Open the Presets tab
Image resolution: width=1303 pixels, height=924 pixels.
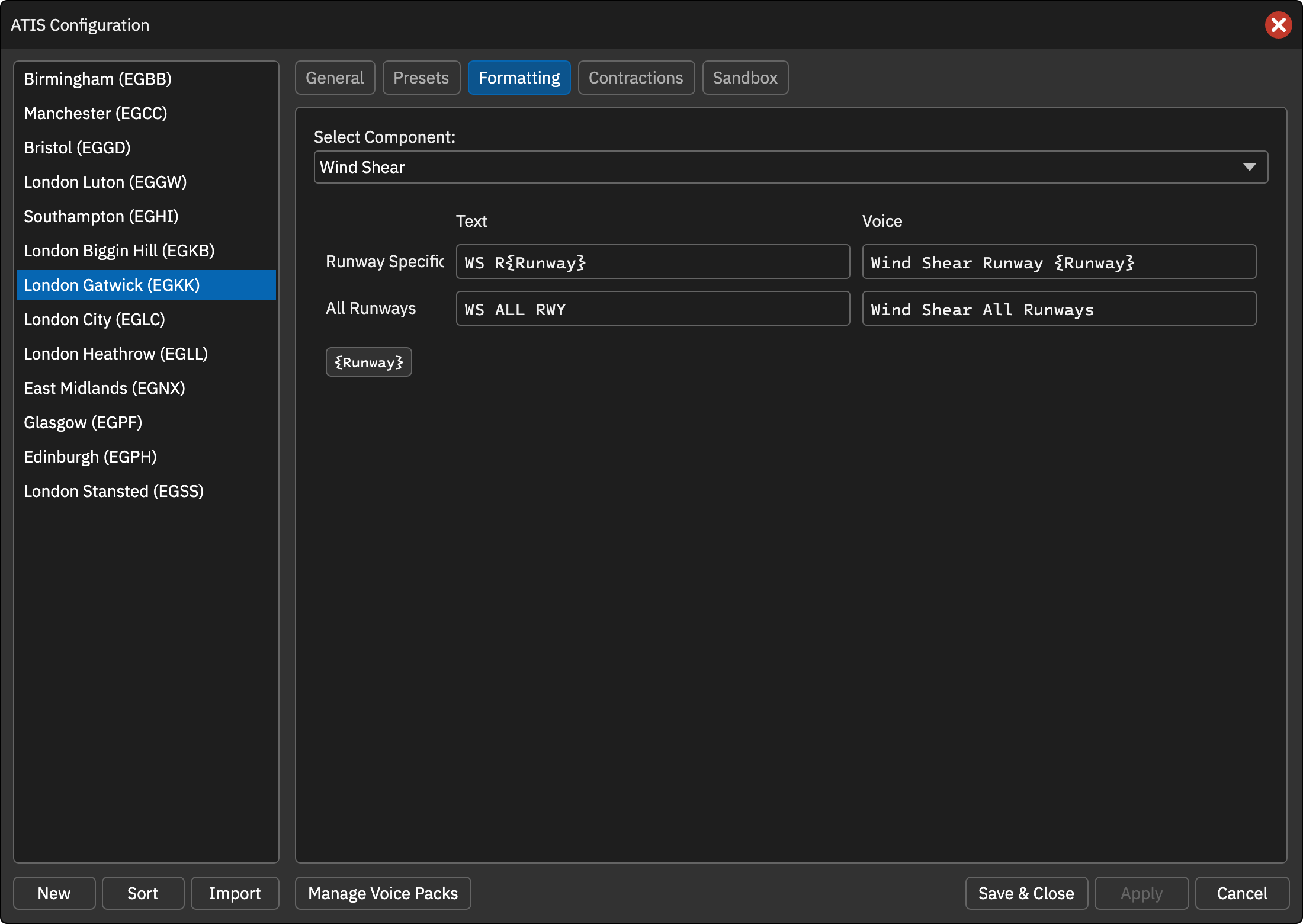(x=421, y=78)
